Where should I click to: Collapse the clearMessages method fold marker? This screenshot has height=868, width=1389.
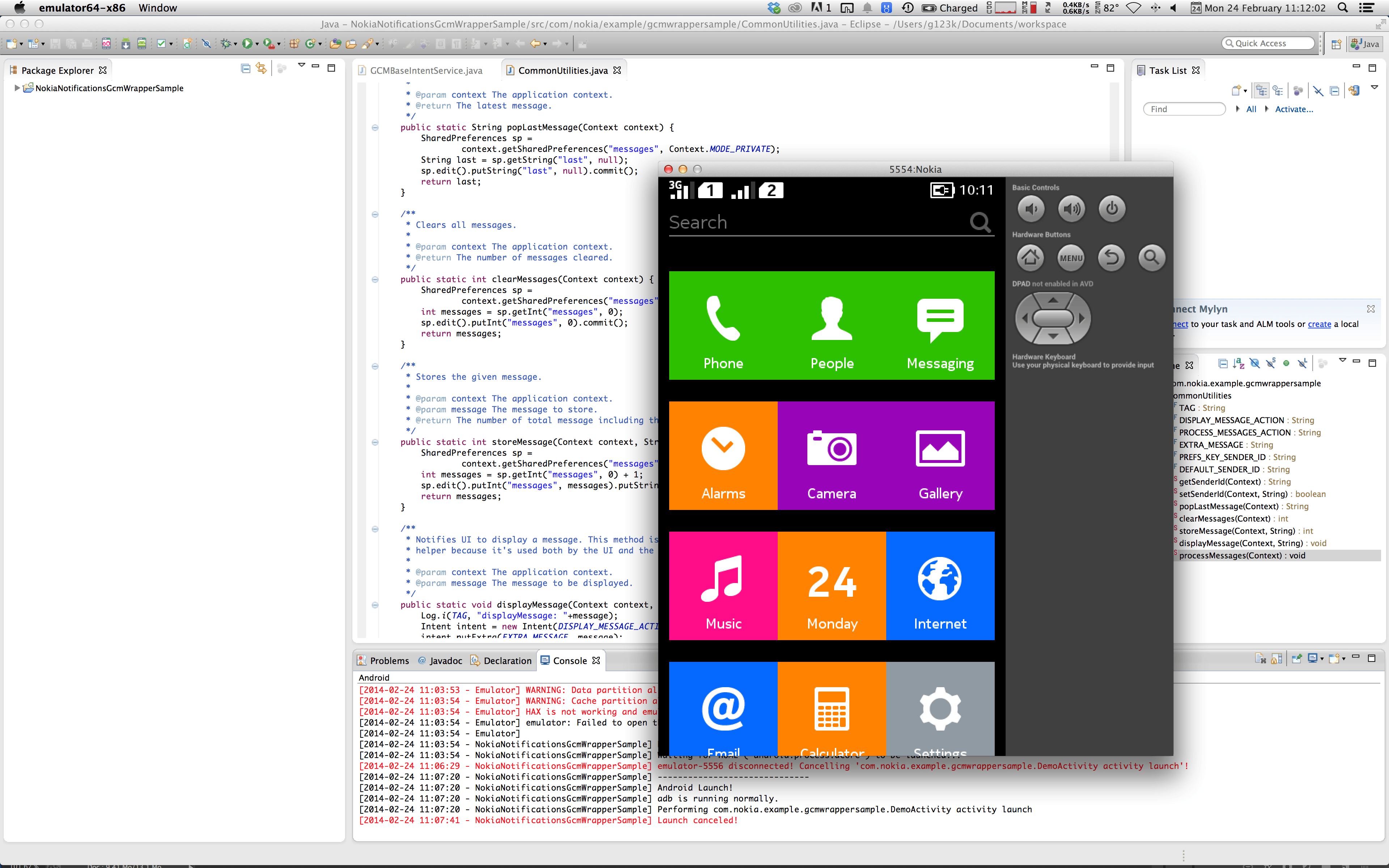(375, 280)
